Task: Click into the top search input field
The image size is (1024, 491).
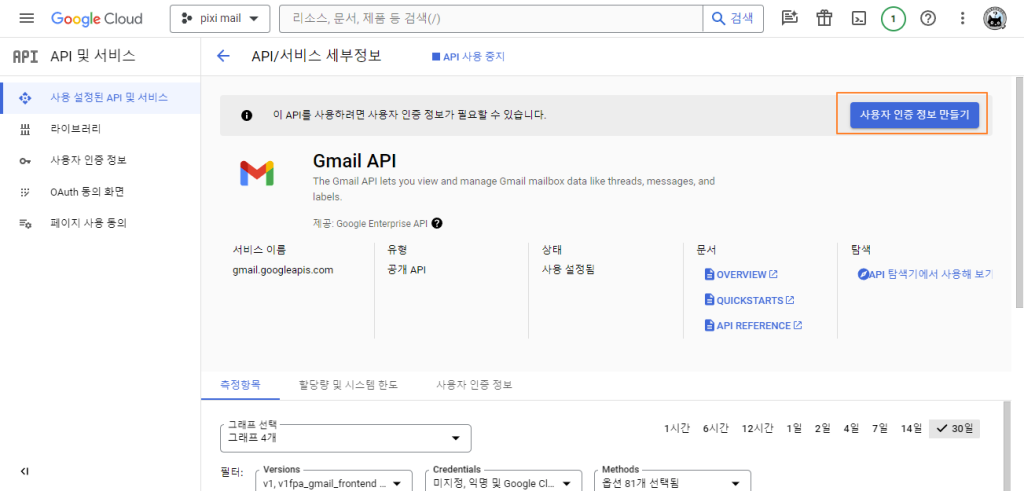Action: tap(490, 19)
